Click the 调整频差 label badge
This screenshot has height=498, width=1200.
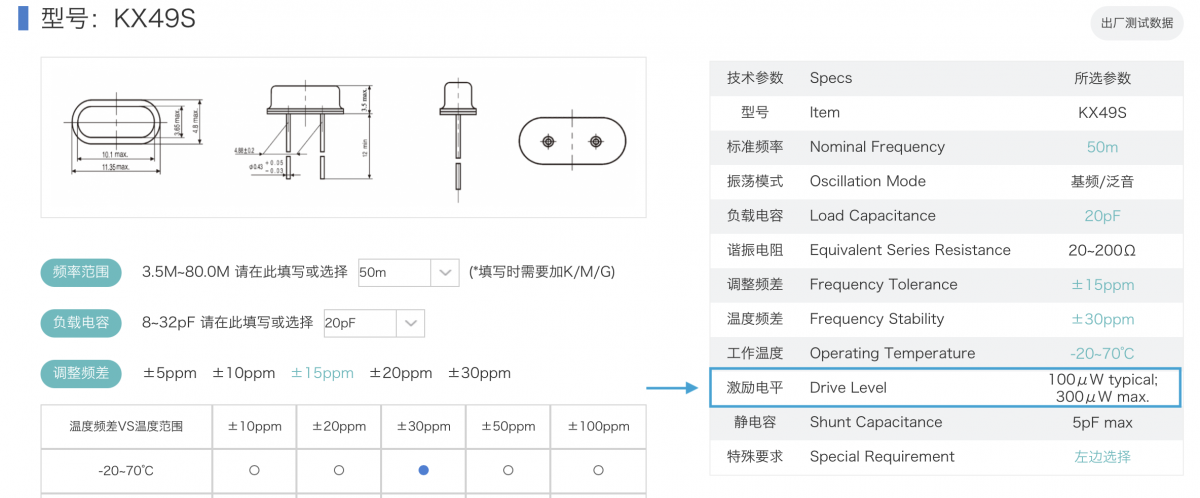[x=81, y=373]
